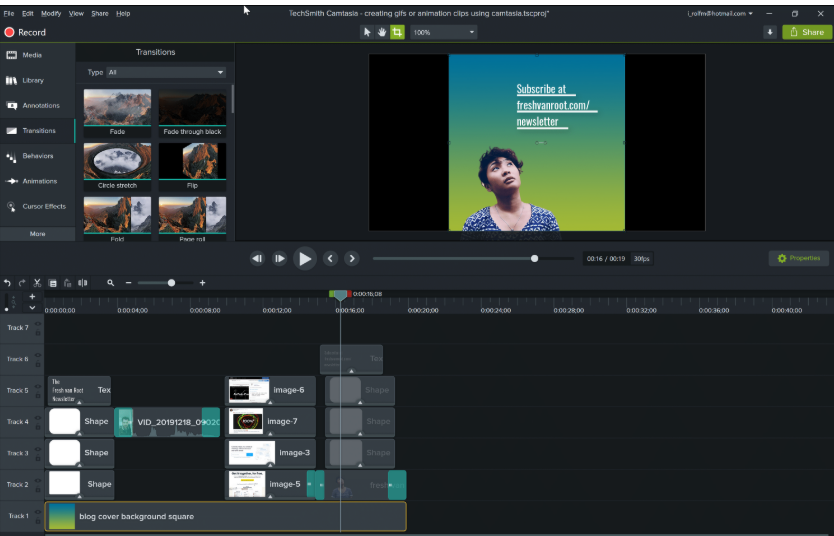The image size is (834, 536).
Task: Hide Track 3 using its eye icon
Action: (x=38, y=449)
